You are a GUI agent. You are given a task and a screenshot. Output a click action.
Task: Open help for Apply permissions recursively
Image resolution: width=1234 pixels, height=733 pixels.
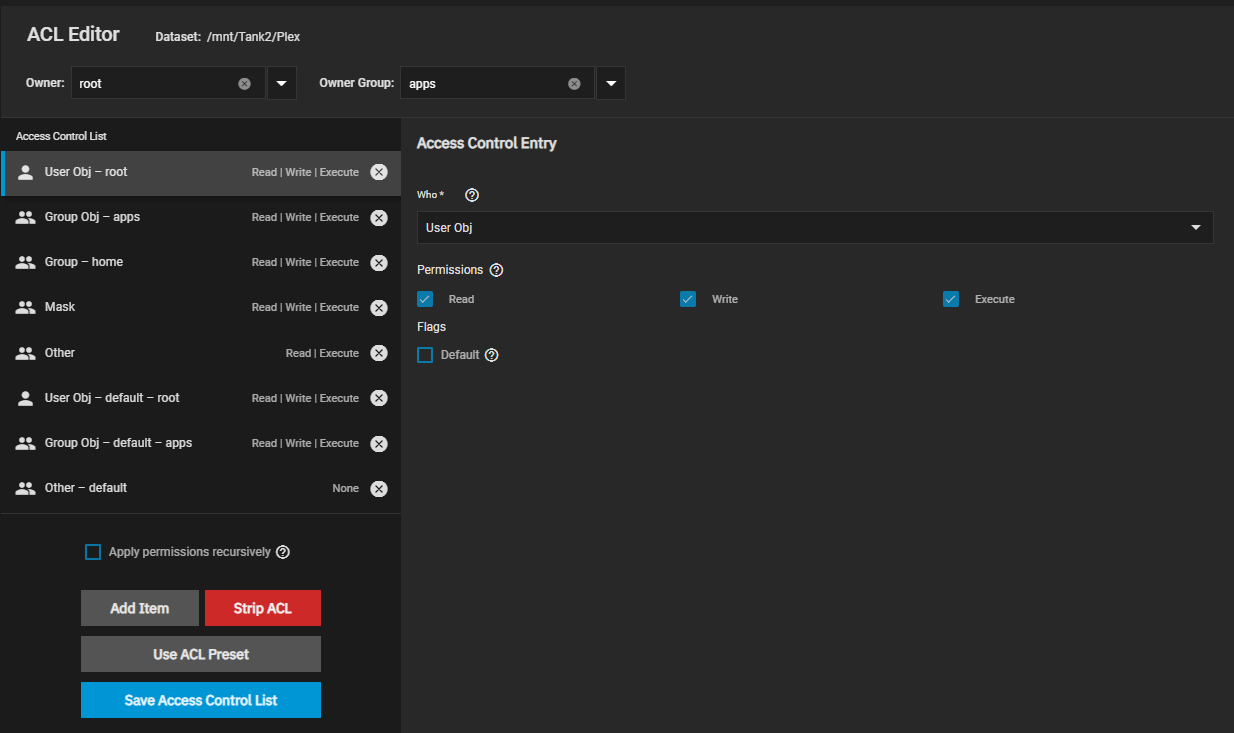tap(283, 552)
